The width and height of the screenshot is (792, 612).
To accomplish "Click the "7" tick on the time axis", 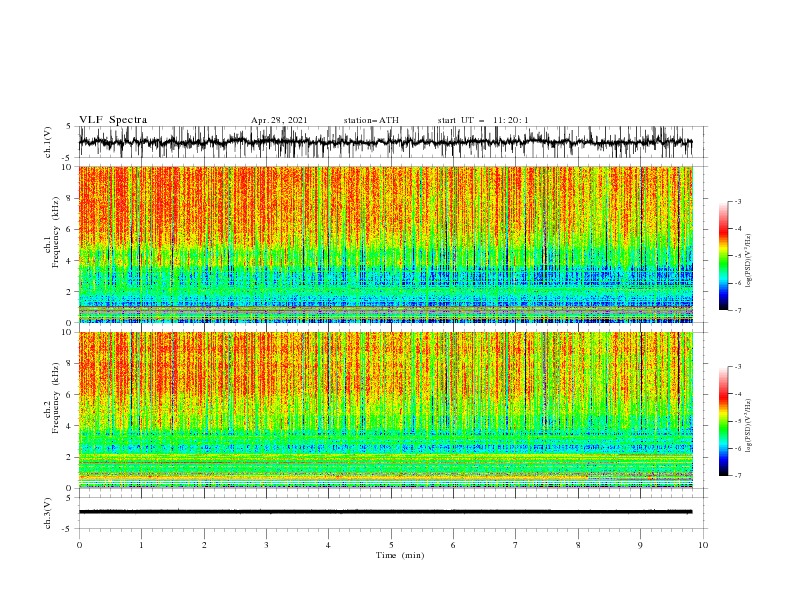I will (x=516, y=545).
